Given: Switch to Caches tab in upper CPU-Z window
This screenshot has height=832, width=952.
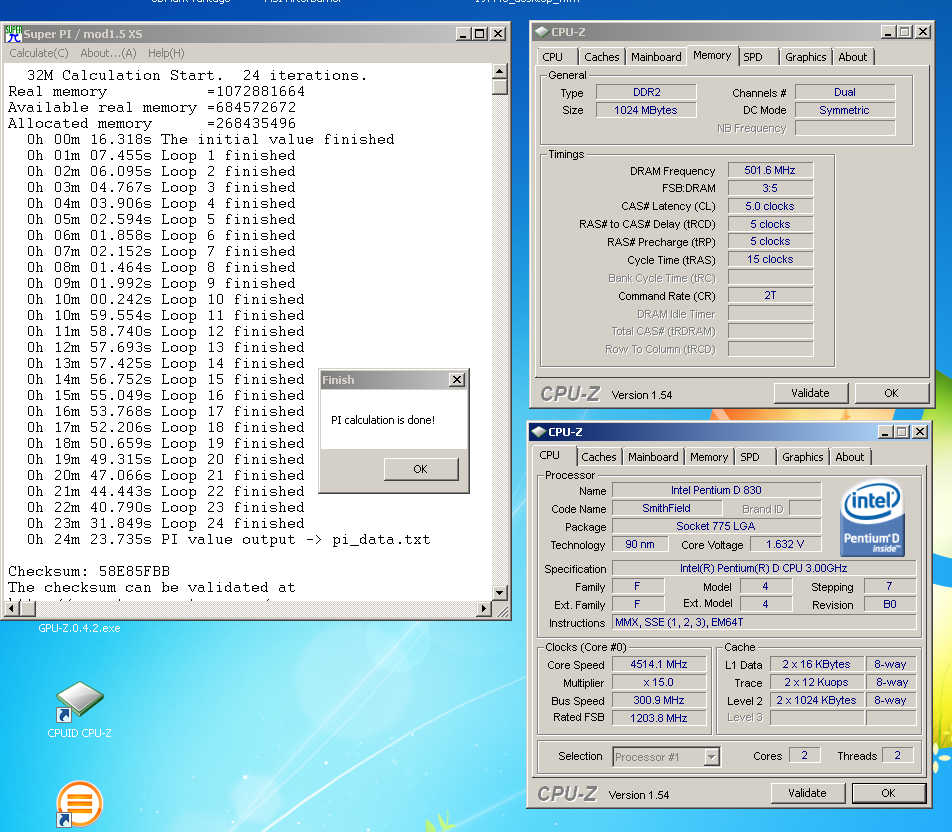Looking at the screenshot, I should click(601, 57).
